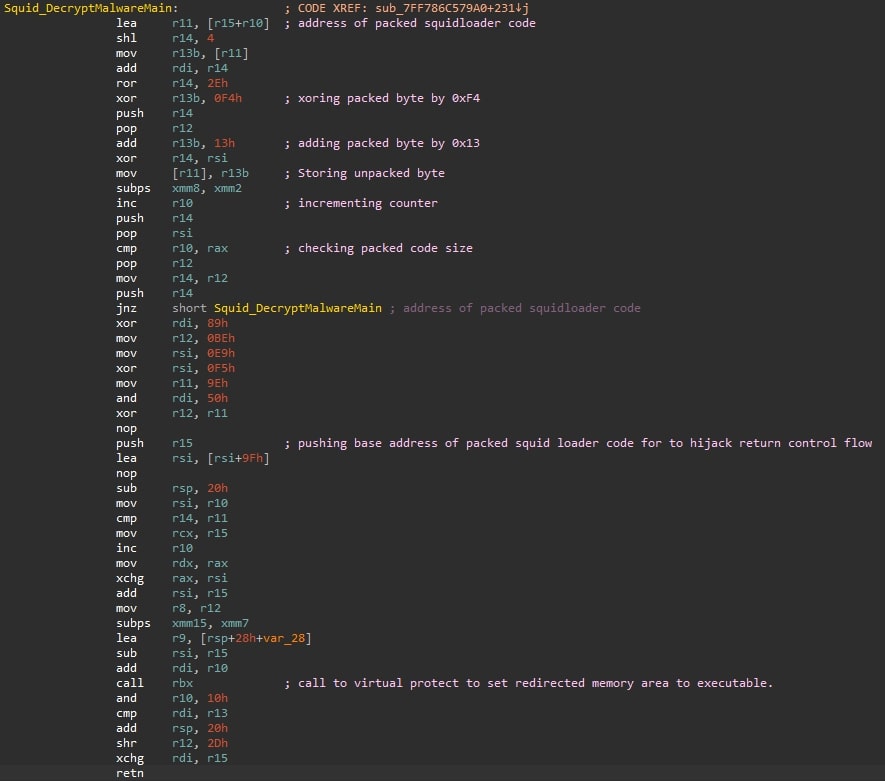Click the var_28 stack variable name

[284, 638]
